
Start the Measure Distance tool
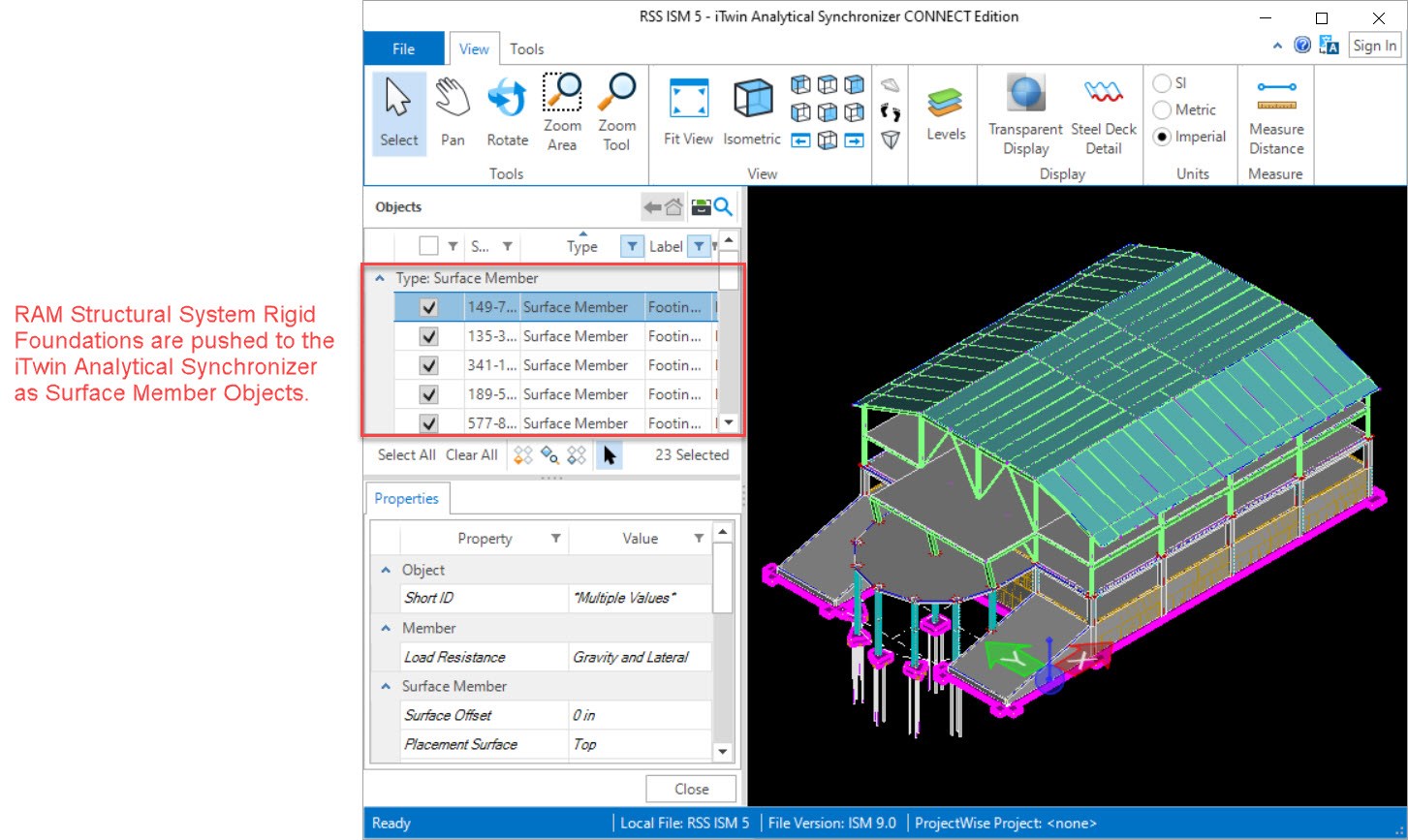(1276, 113)
